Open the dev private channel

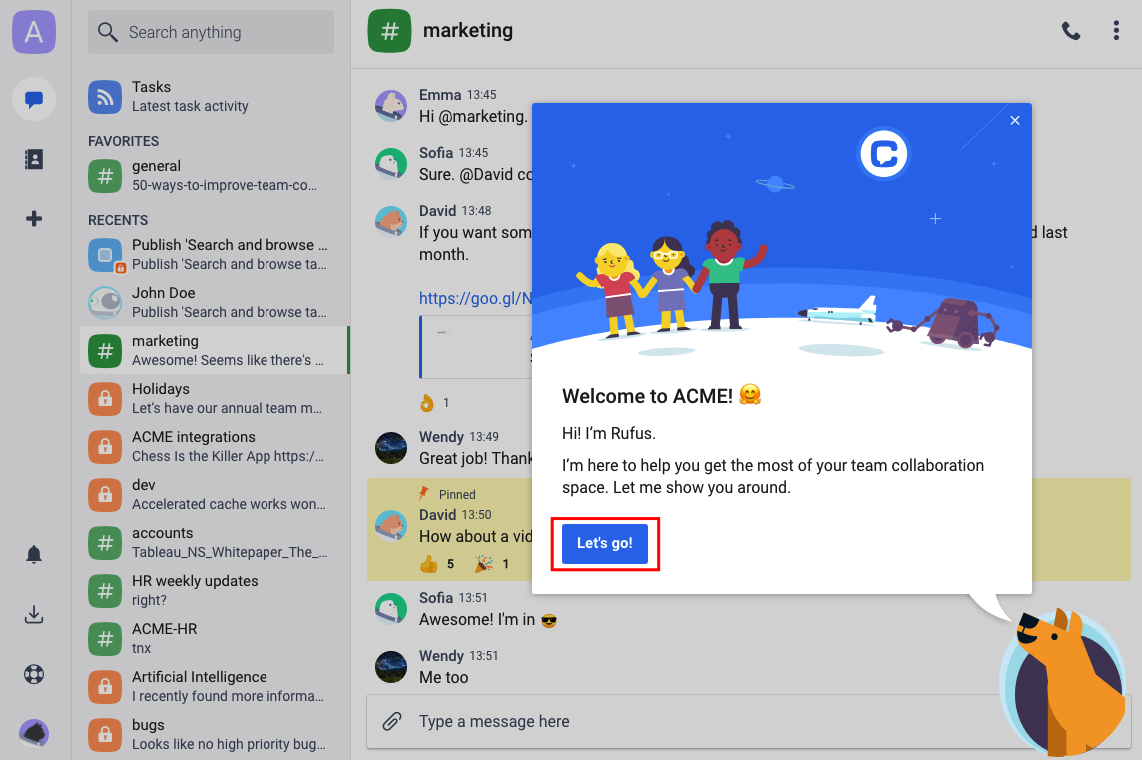(x=215, y=494)
